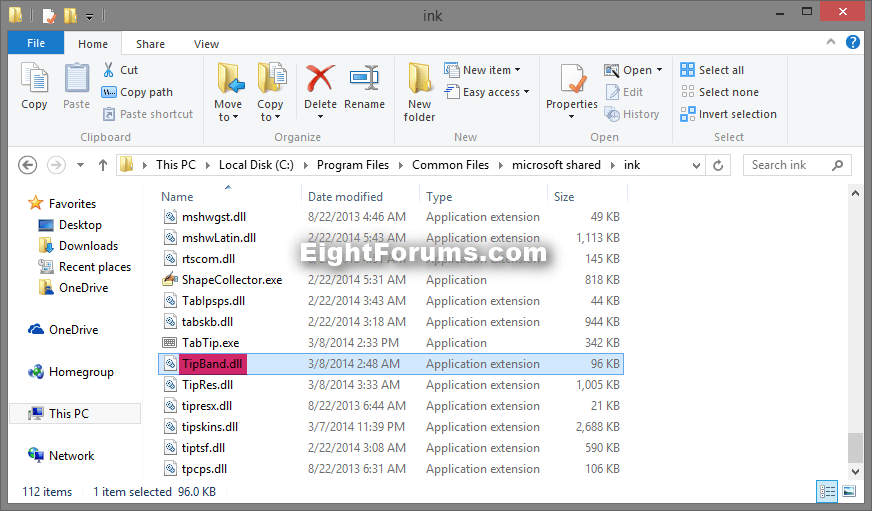Open Explorer Help question mark icon
872x511 pixels.
tap(853, 42)
